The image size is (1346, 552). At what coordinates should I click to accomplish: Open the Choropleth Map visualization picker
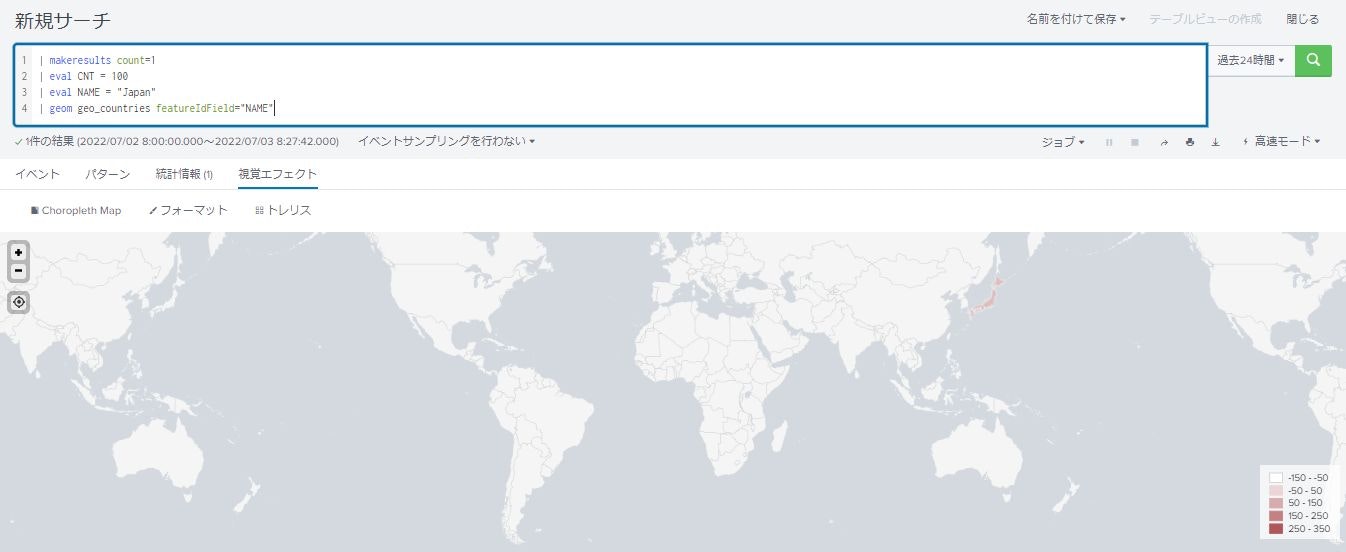[76, 211]
